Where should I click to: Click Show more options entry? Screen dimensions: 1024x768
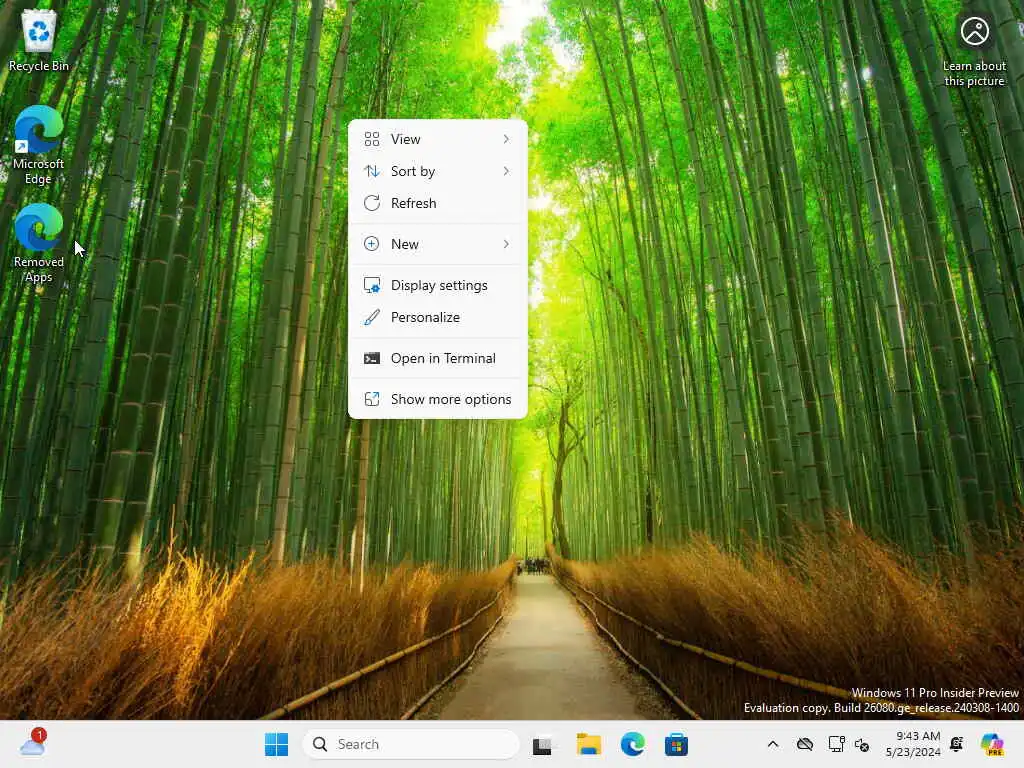[x=438, y=399]
